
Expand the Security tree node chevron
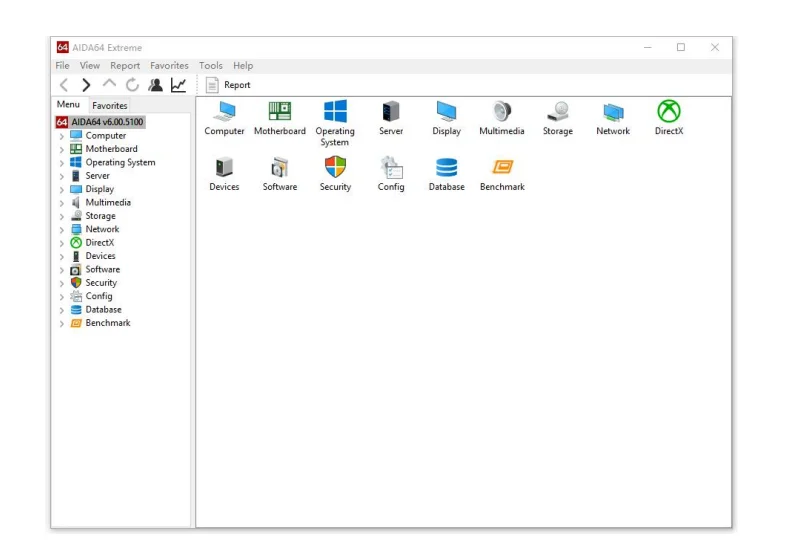pos(62,283)
